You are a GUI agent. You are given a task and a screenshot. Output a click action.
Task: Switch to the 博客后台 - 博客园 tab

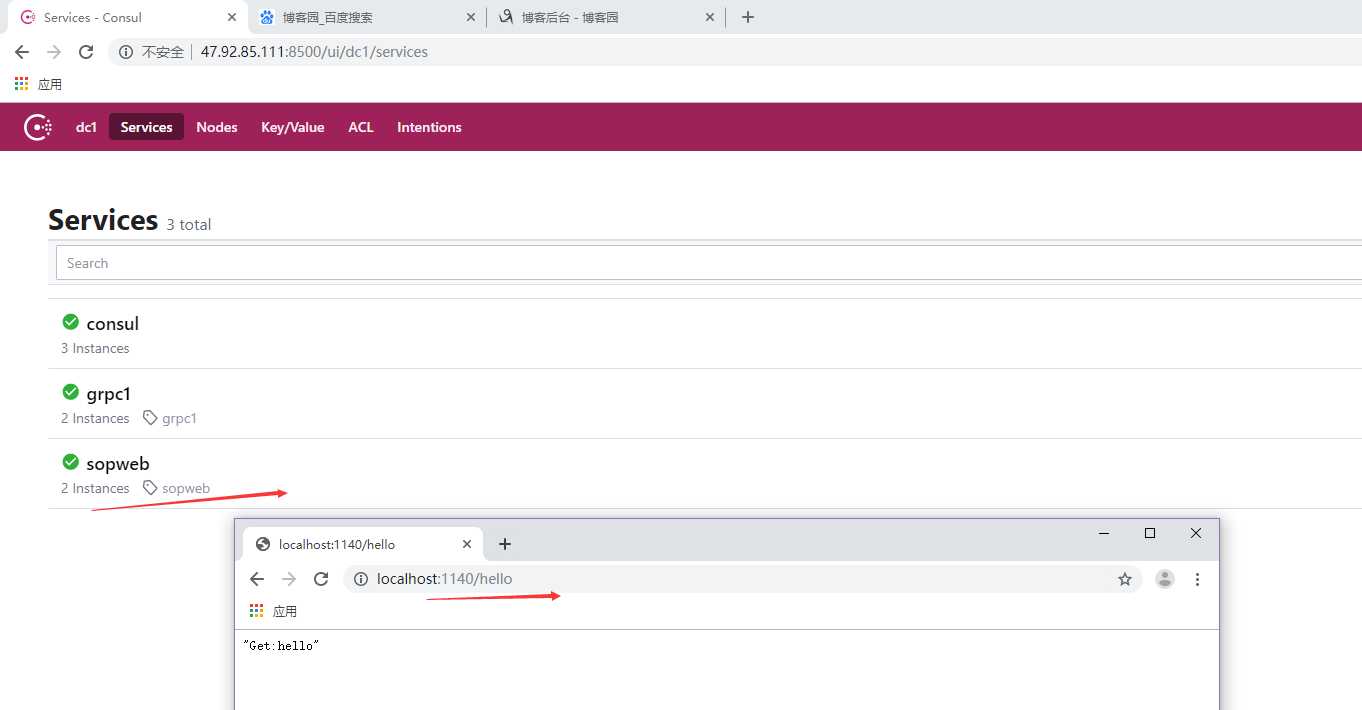606,17
